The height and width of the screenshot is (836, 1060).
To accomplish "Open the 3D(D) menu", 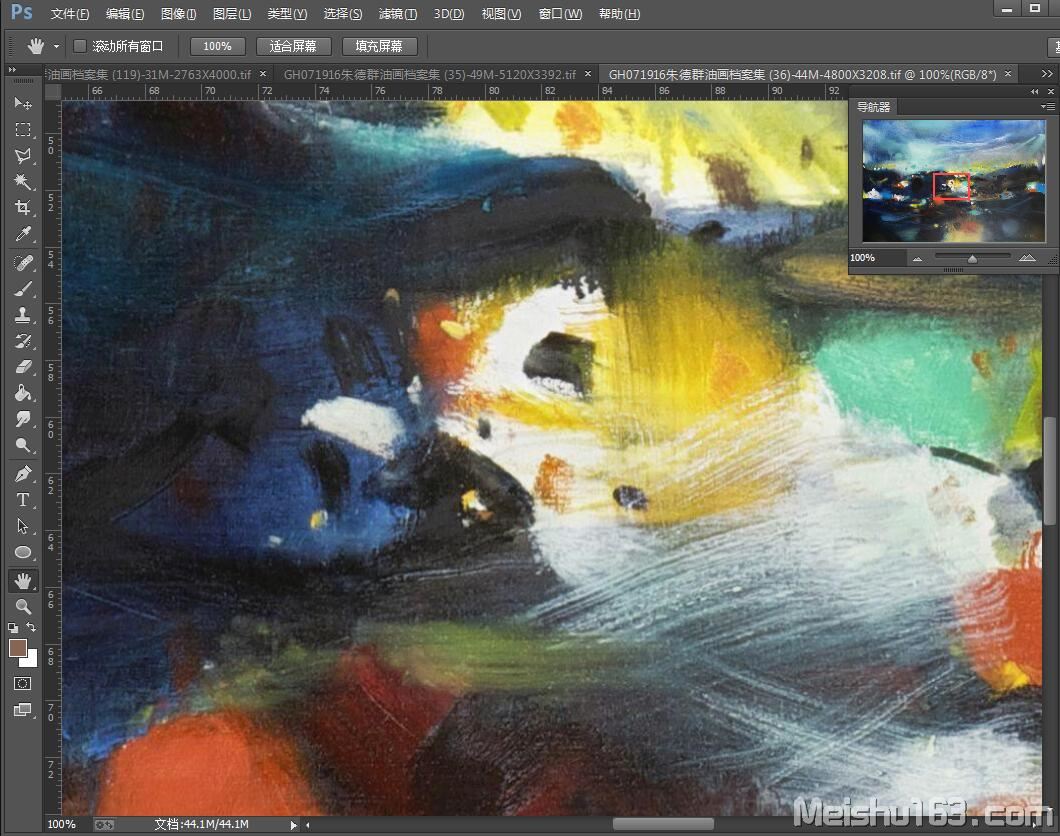I will pyautogui.click(x=449, y=14).
